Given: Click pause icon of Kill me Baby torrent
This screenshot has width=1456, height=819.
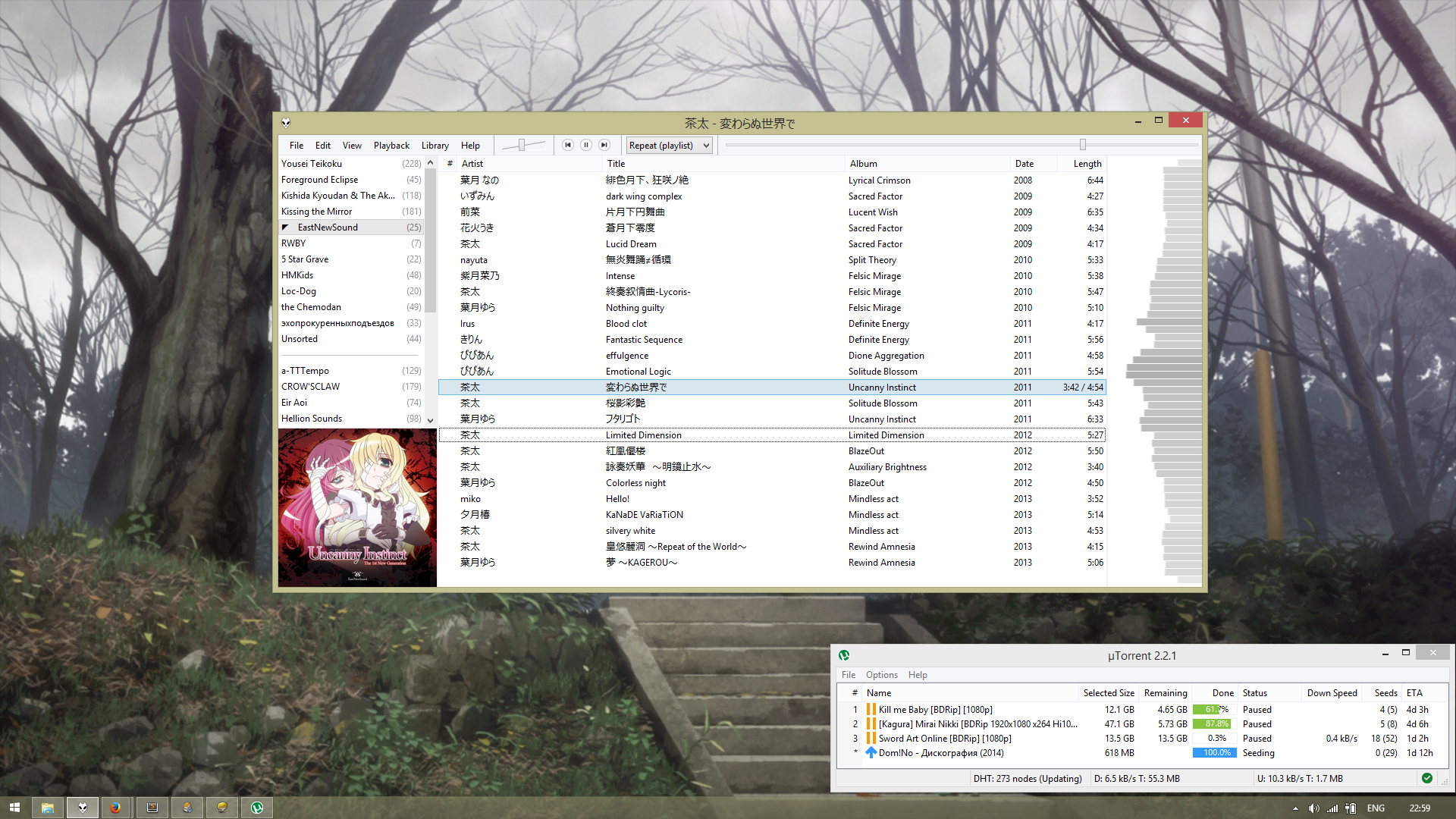Looking at the screenshot, I should [x=871, y=710].
